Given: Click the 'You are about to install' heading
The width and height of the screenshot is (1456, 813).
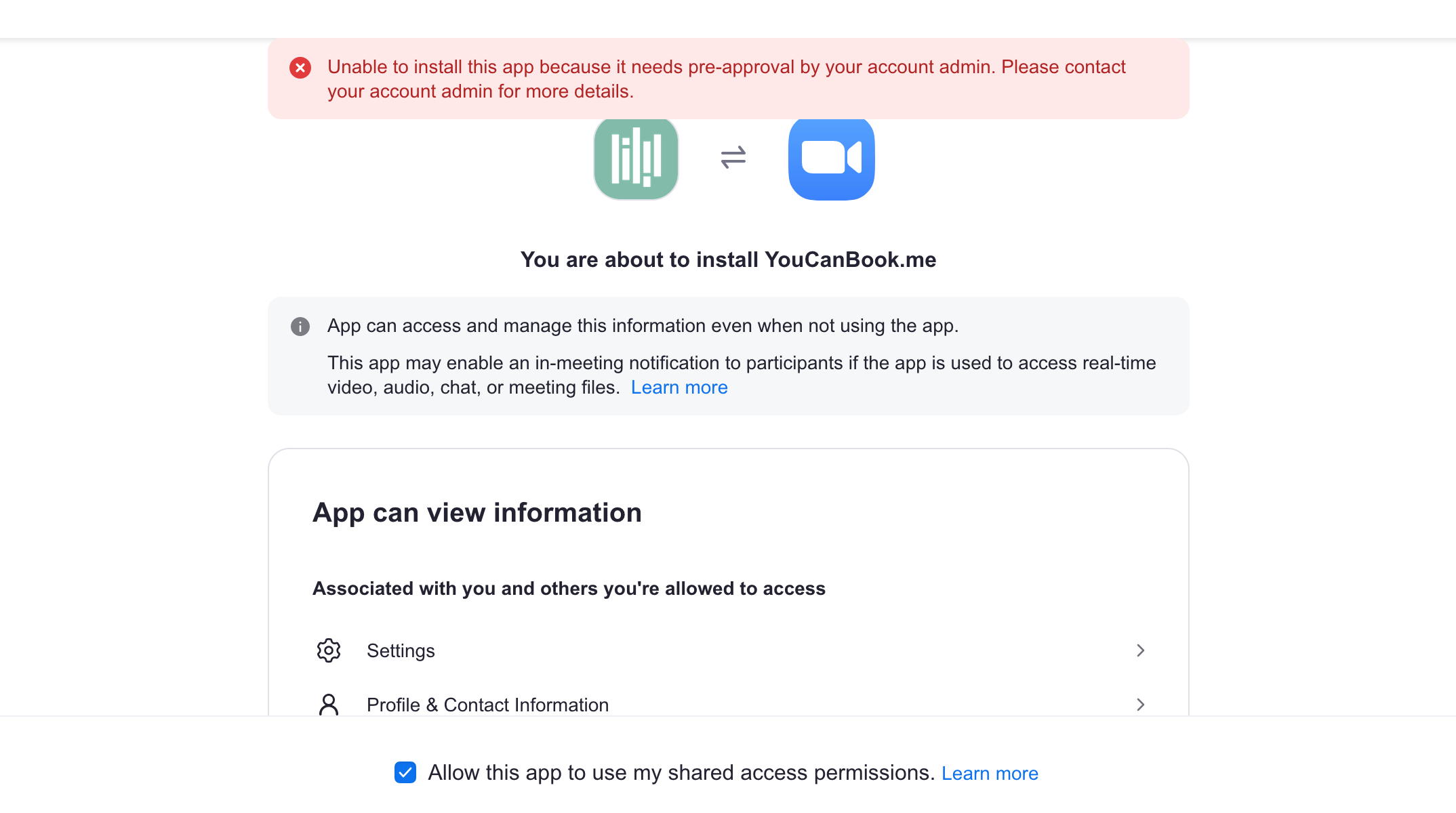Looking at the screenshot, I should click(728, 259).
